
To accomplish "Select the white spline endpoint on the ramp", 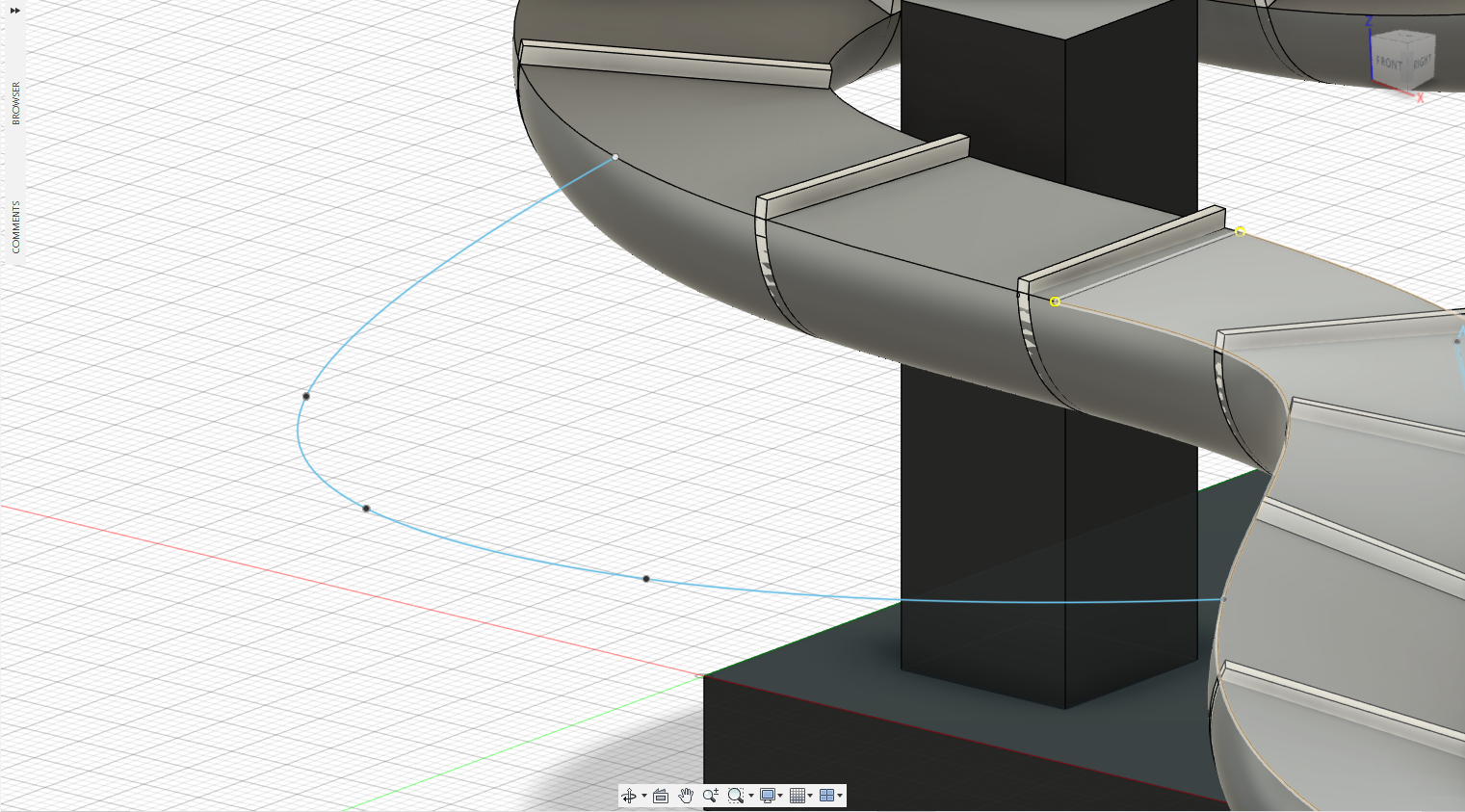I will [615, 157].
